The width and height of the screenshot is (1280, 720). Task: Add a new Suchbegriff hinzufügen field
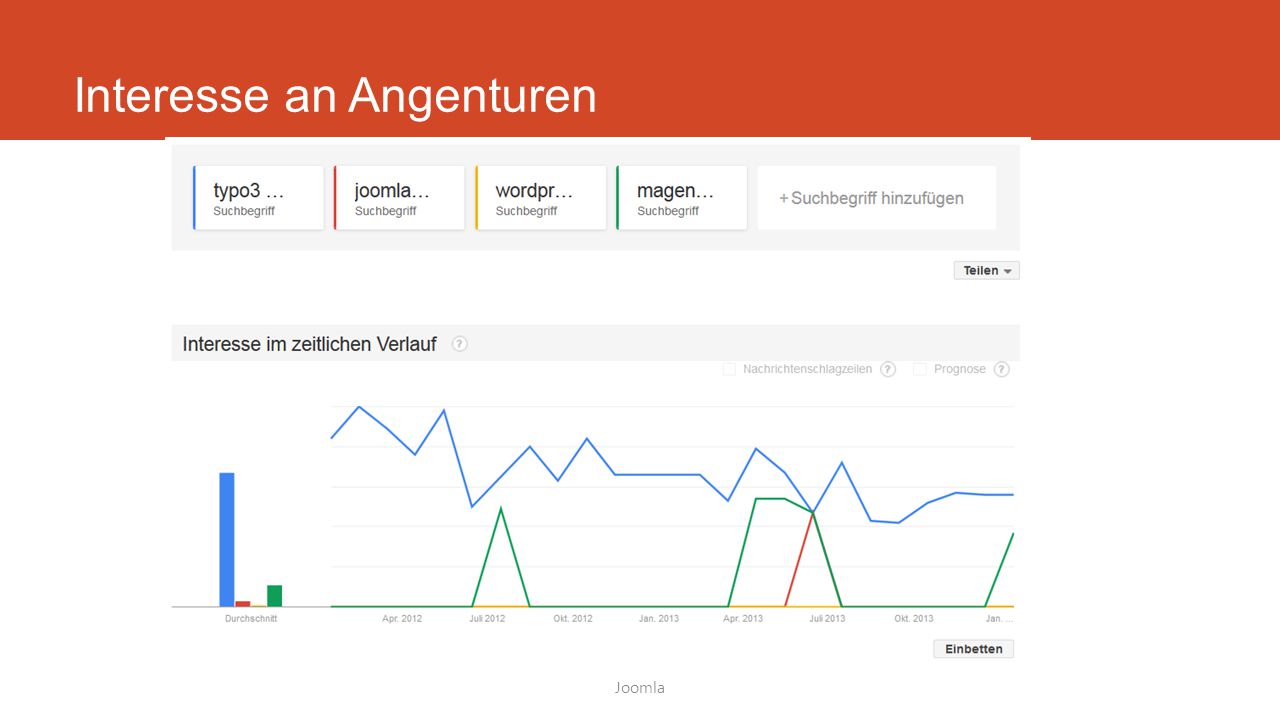tap(877, 198)
